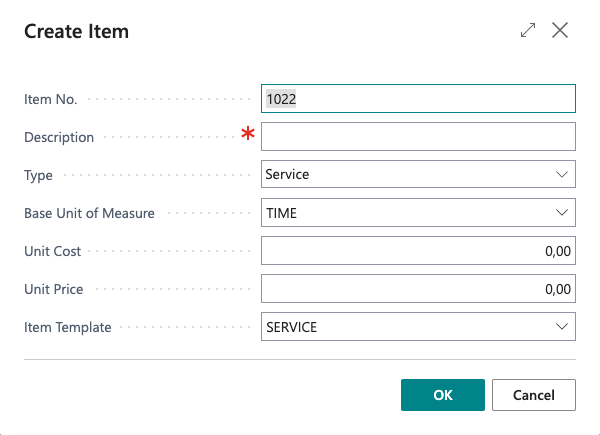The height and width of the screenshot is (435, 600).
Task: Close the Create Item dialog
Action: click(560, 31)
